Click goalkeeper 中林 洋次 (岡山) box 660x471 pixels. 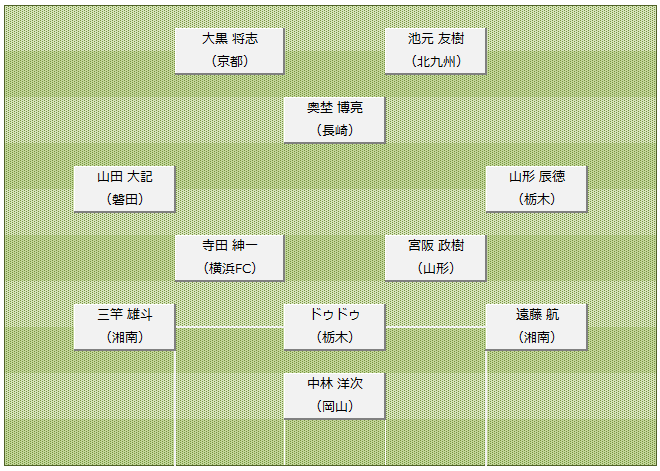335,396
